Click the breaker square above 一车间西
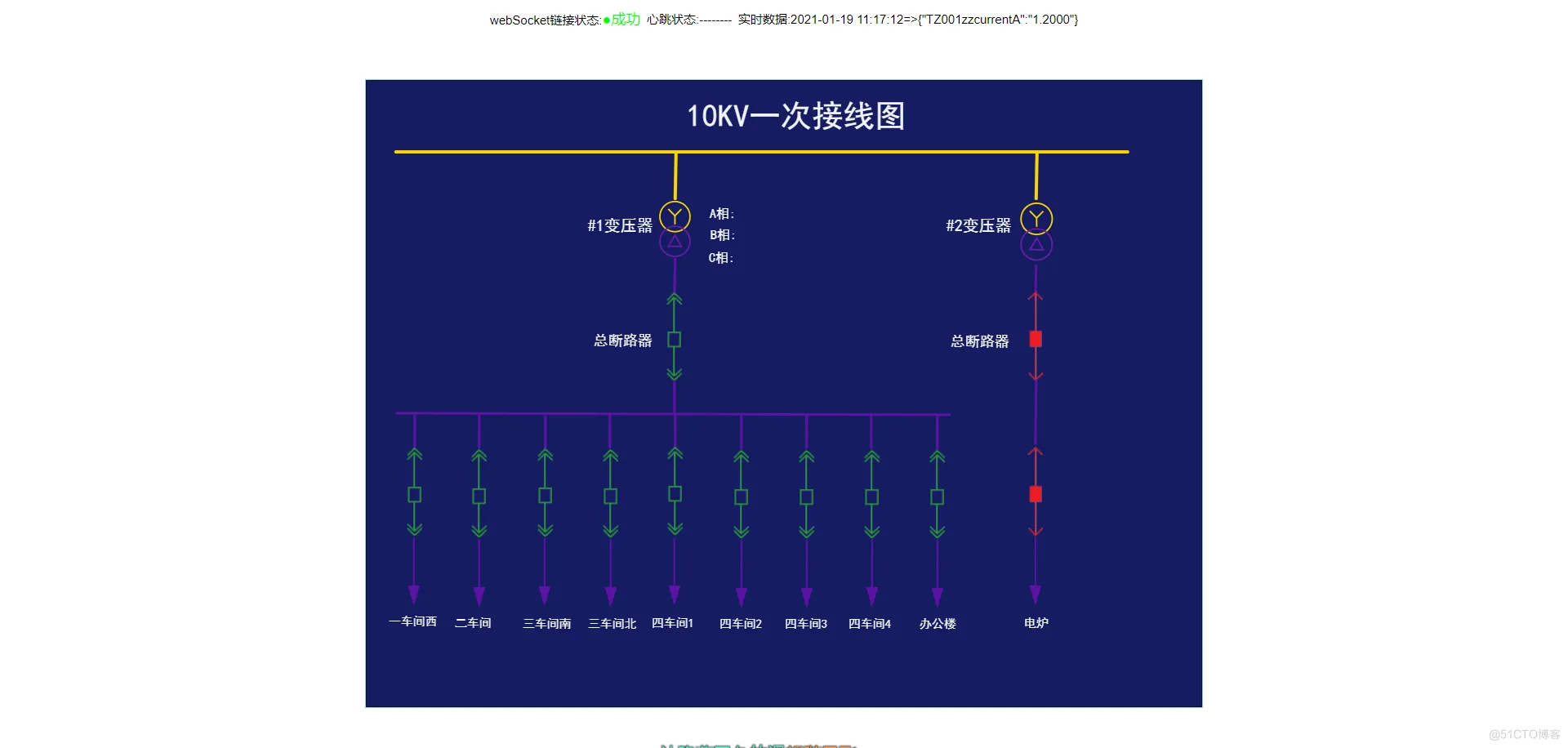The height and width of the screenshot is (748, 1568). pyautogui.click(x=415, y=495)
